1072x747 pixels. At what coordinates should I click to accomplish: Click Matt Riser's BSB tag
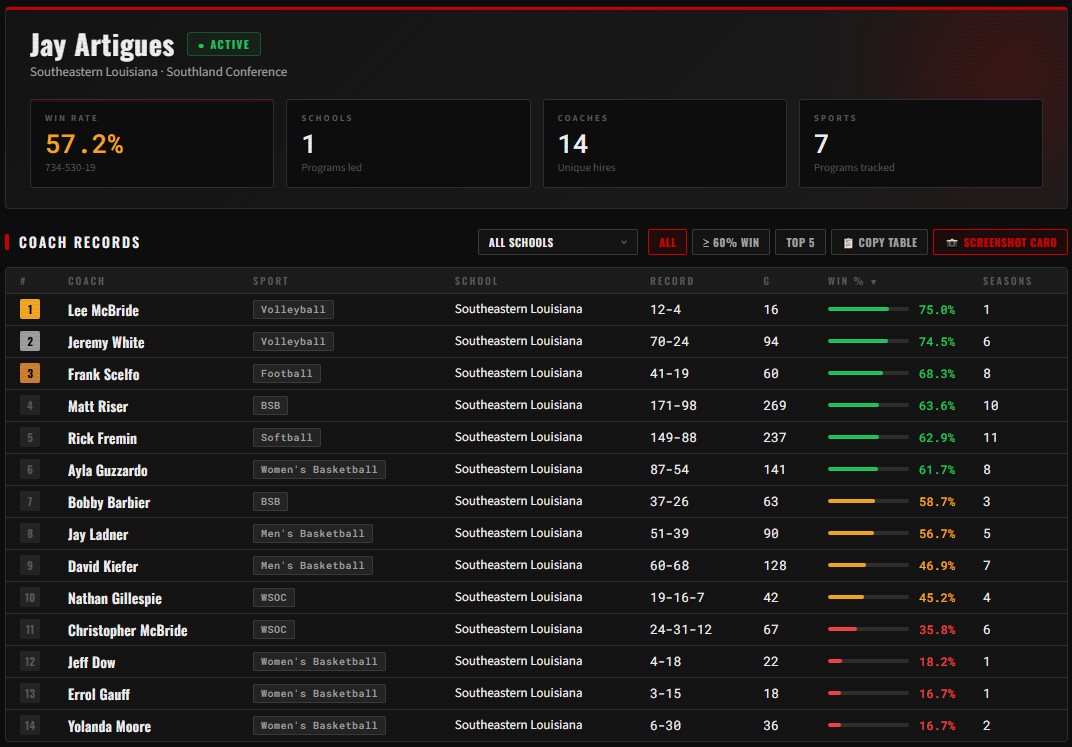click(x=270, y=405)
